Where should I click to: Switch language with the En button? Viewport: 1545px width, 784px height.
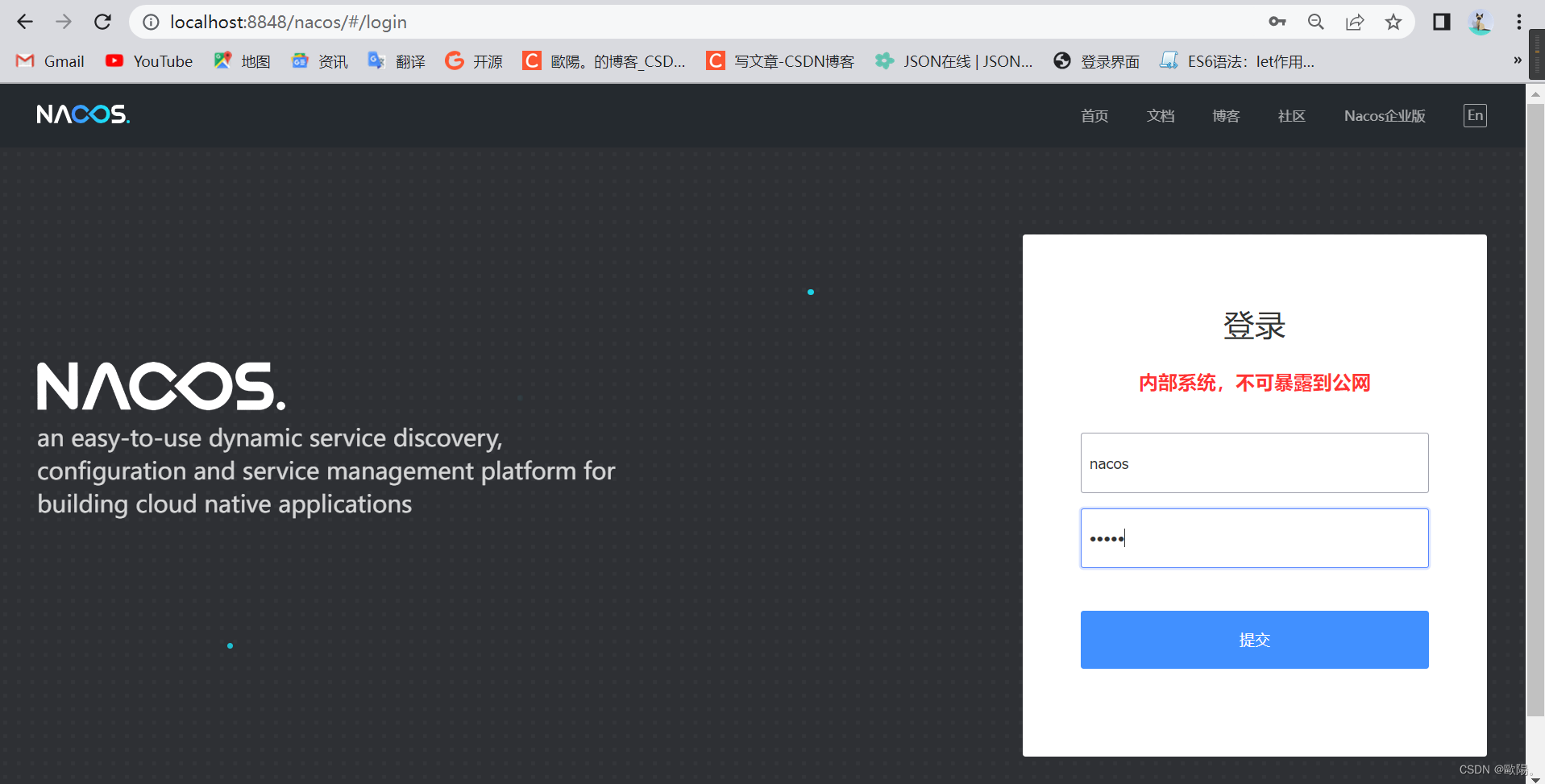pyautogui.click(x=1475, y=115)
